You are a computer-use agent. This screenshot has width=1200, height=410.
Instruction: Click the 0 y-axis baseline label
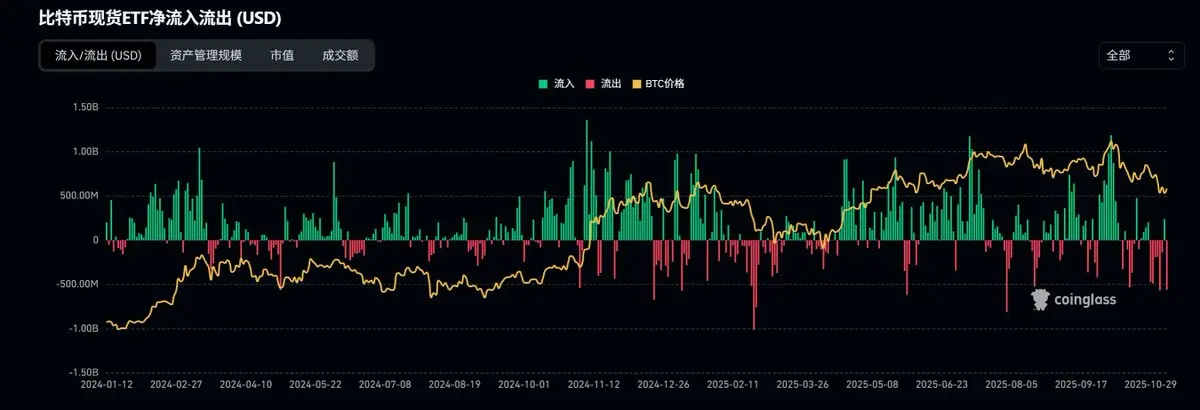tap(95, 240)
